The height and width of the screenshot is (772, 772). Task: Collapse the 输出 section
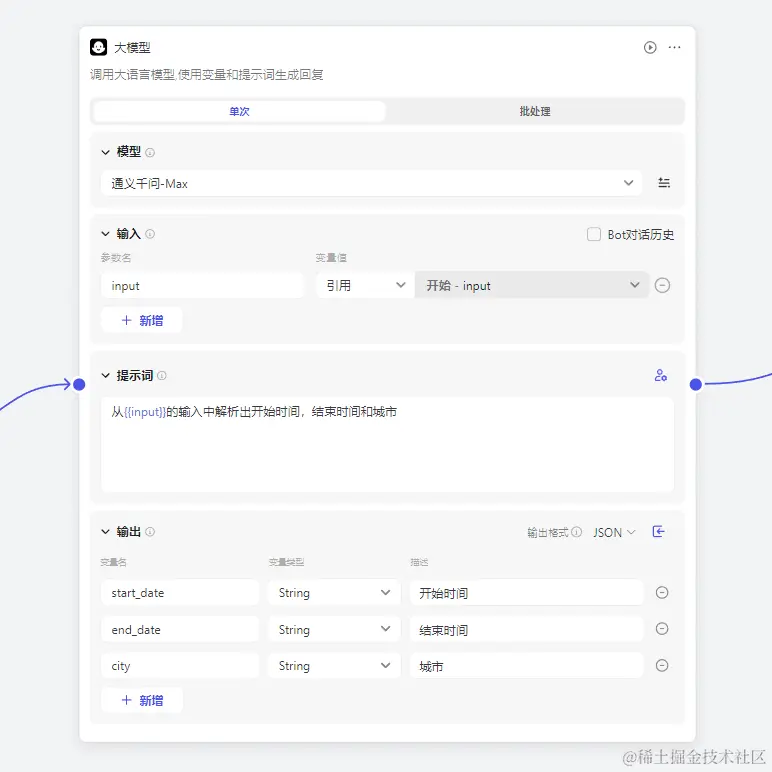[x=105, y=531]
